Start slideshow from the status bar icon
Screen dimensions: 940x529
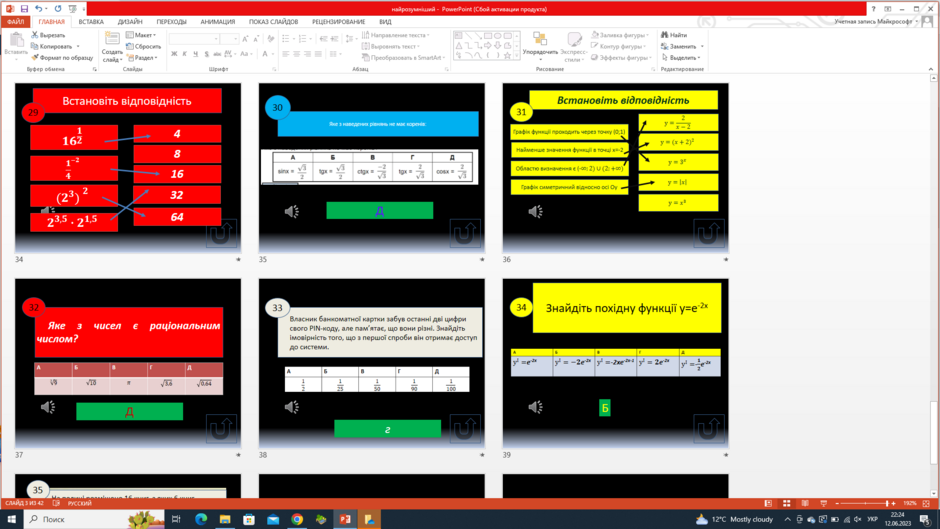823,503
